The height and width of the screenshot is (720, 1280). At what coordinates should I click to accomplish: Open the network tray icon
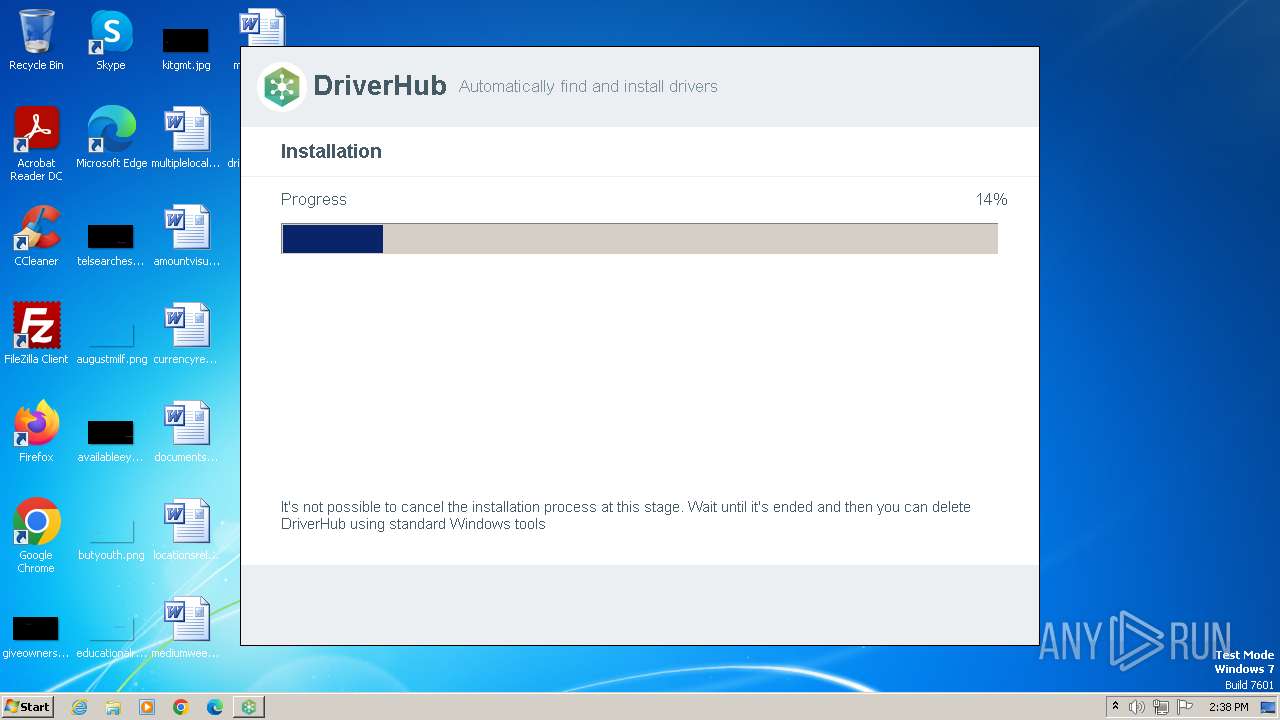pyautogui.click(x=1161, y=707)
